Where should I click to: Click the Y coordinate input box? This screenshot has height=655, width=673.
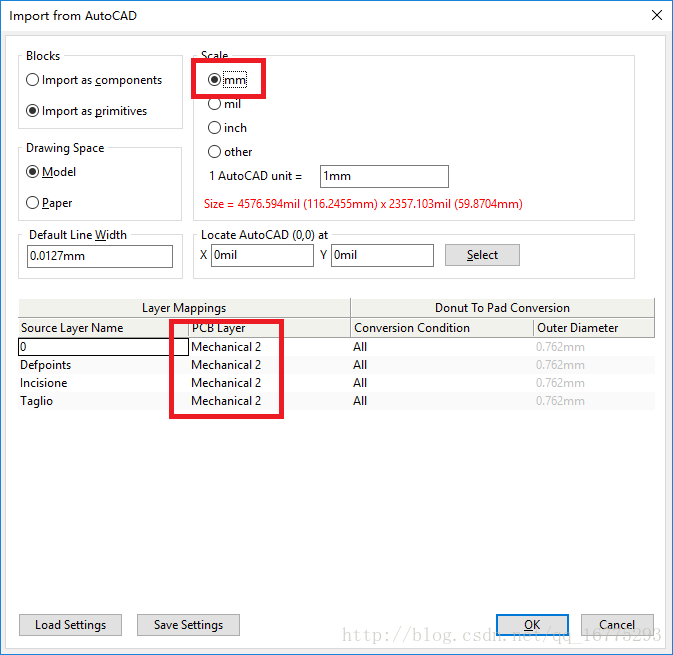click(382, 255)
